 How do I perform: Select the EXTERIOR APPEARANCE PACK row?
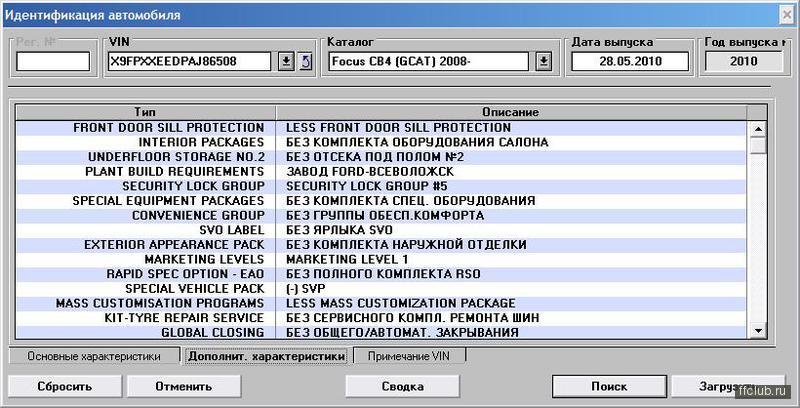[382, 245]
